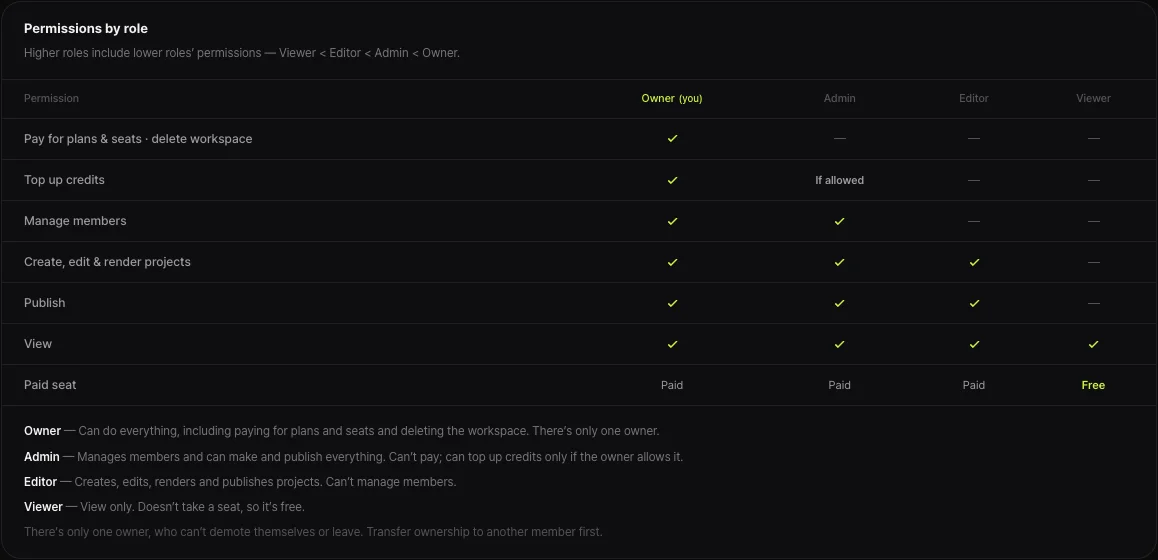Click the bold 'Viewer' role description

43,507
